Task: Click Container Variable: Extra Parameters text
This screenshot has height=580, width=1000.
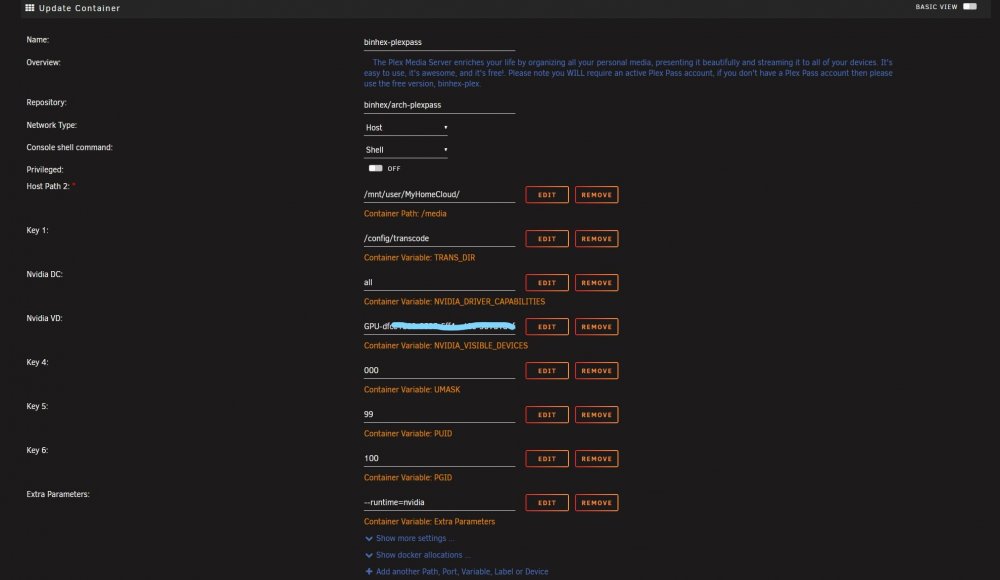Action: 429,522
